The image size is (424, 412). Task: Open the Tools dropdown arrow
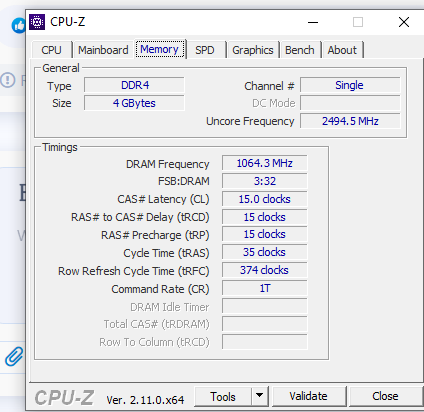tap(259, 396)
